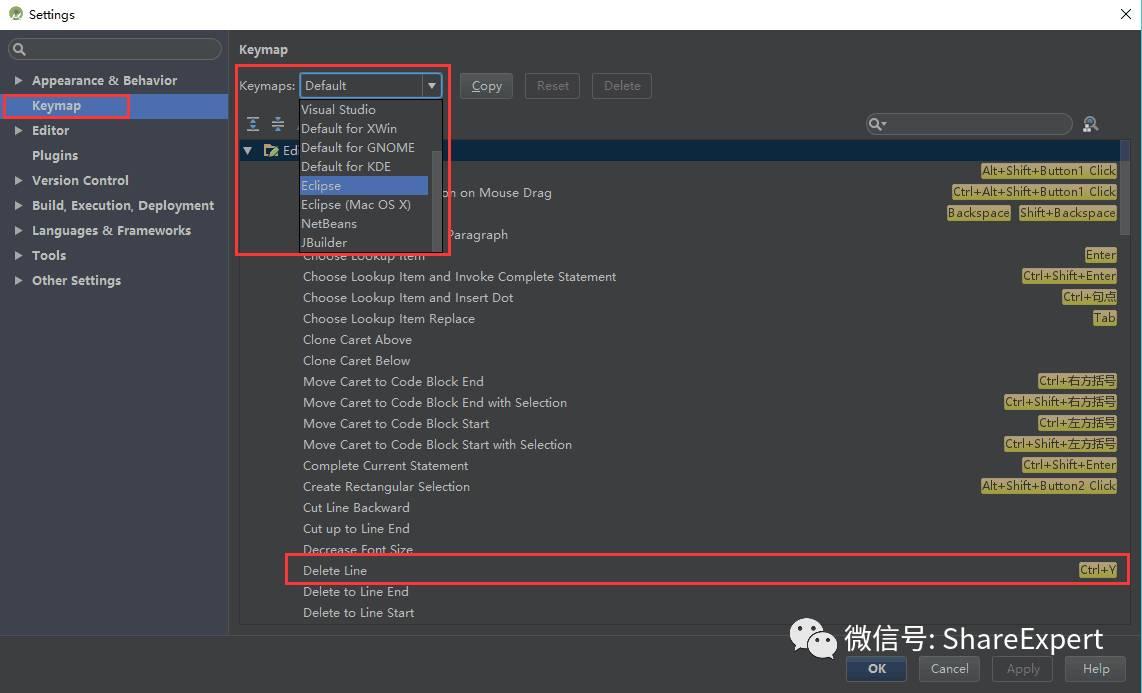Select Delete to Line Start action

[358, 613]
